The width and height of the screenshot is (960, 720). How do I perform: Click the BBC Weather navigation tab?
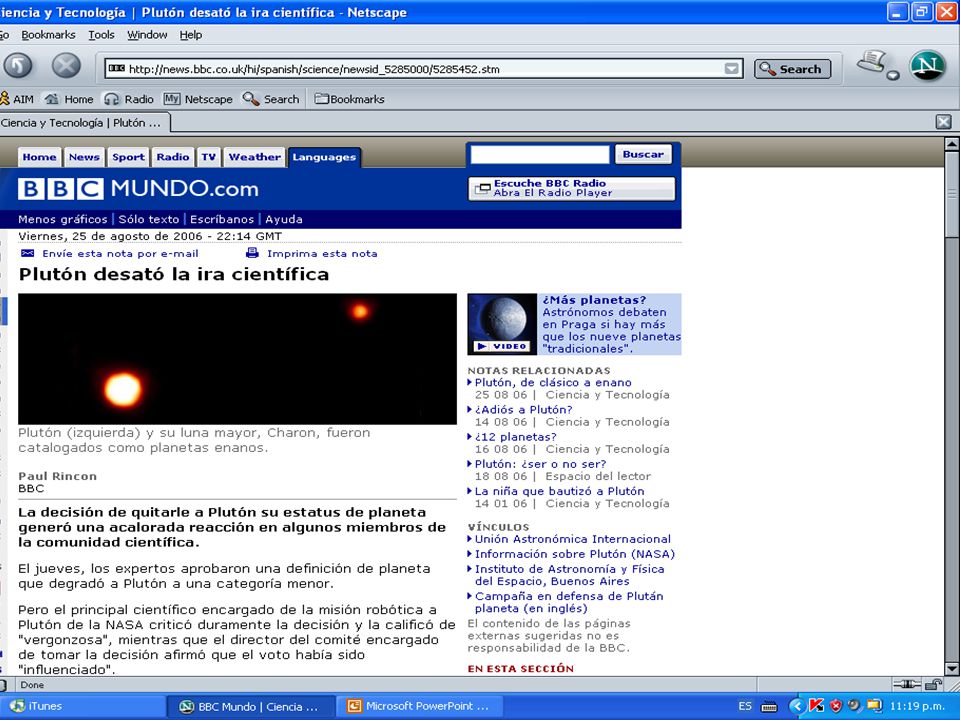coord(254,157)
